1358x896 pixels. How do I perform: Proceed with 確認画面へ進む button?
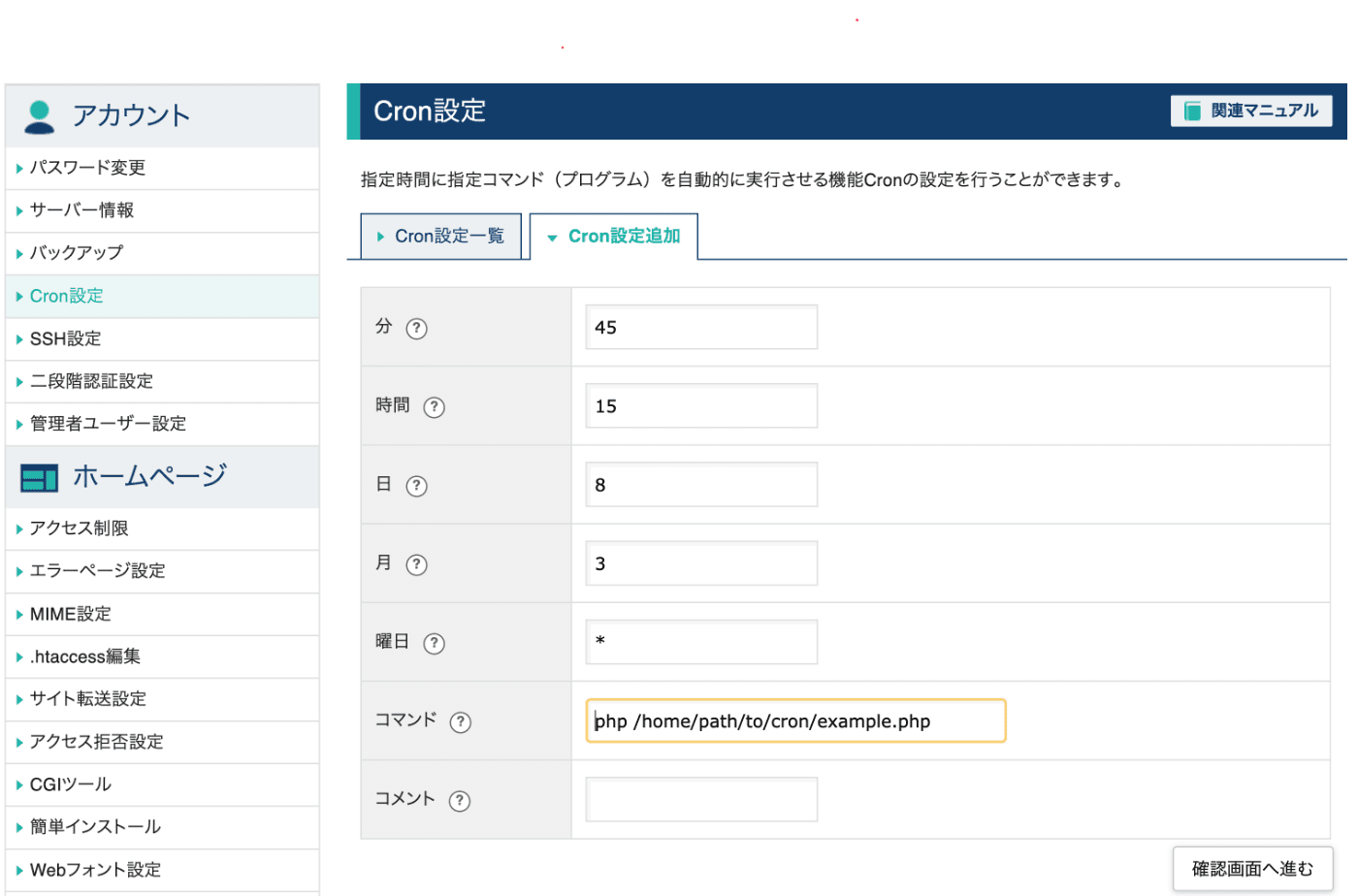point(1252,869)
